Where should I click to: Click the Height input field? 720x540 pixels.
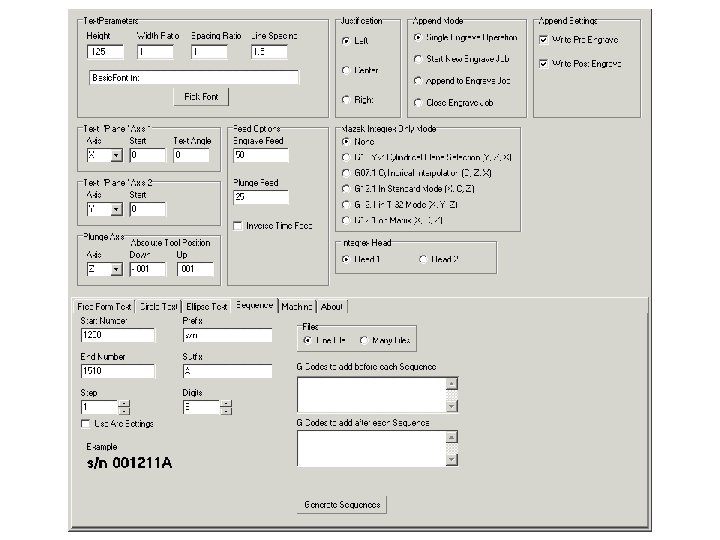pyautogui.click(x=105, y=52)
